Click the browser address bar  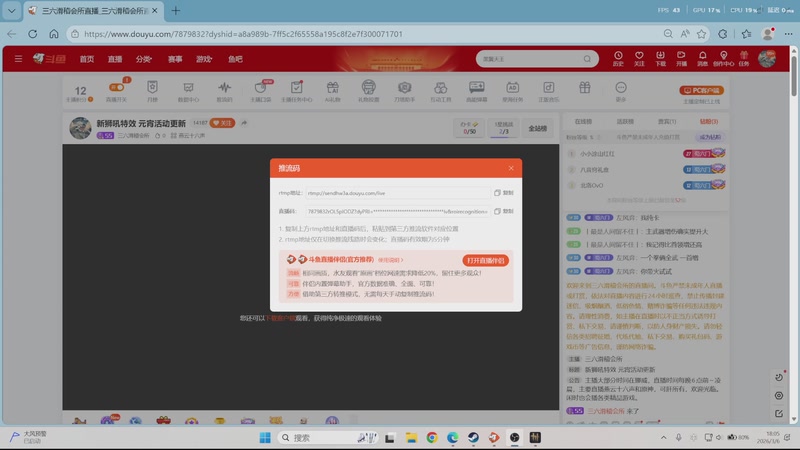click(x=367, y=34)
